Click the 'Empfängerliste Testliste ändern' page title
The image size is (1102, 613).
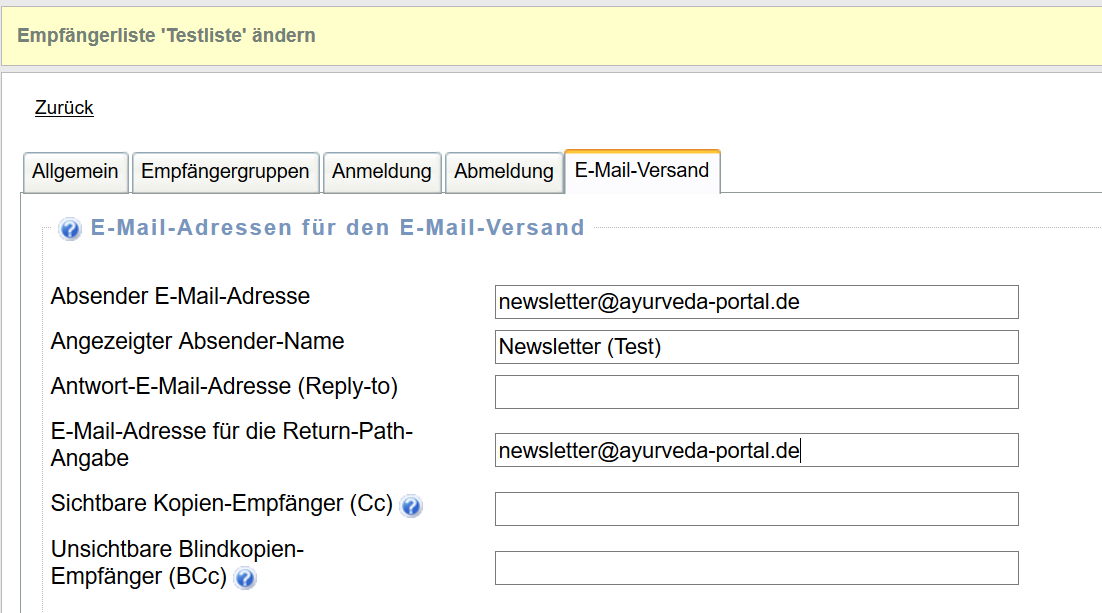(x=166, y=36)
